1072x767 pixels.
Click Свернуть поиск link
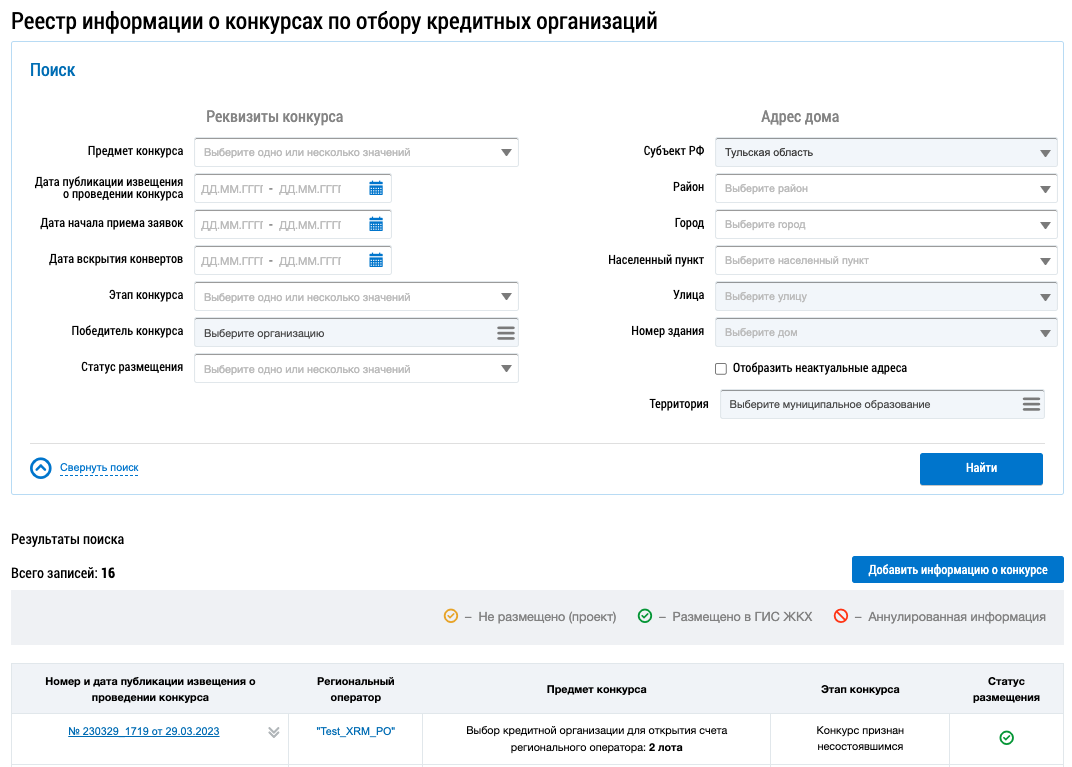point(99,468)
